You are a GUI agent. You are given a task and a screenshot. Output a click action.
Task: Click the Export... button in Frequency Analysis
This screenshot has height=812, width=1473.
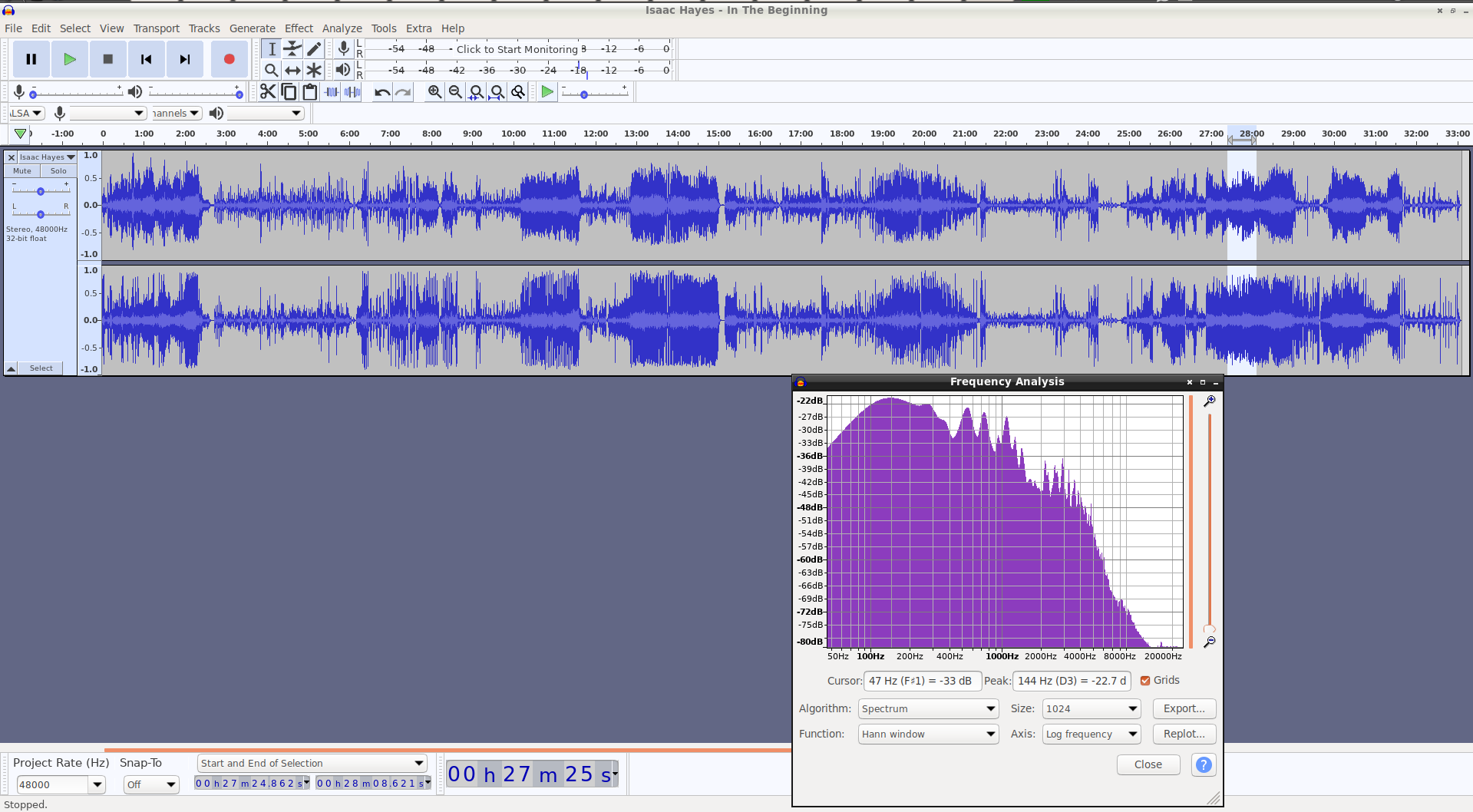click(x=1184, y=708)
